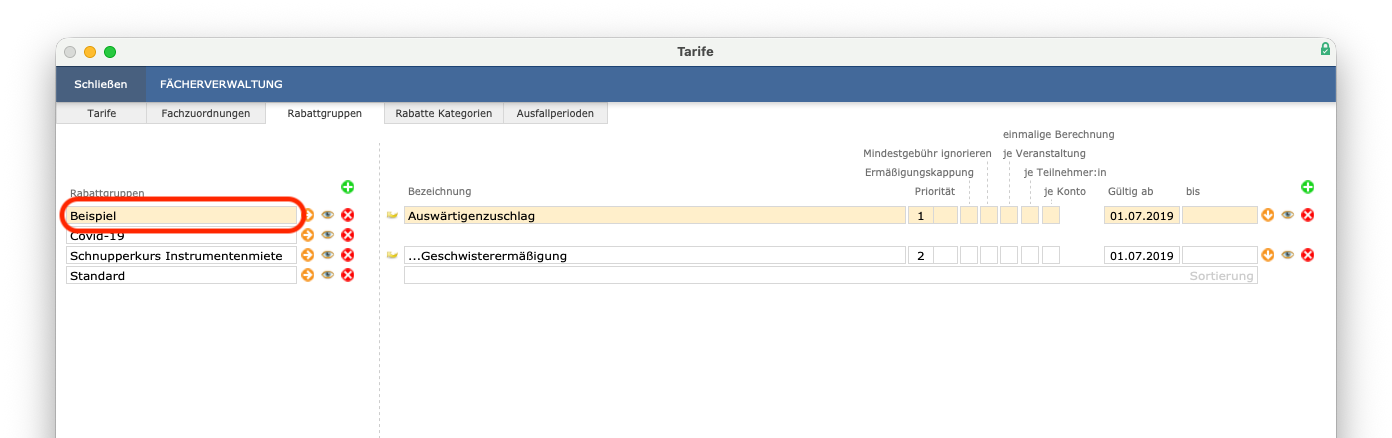Delete the Auswärtigenzuschlag entry
1392x438 pixels.
1307,215
